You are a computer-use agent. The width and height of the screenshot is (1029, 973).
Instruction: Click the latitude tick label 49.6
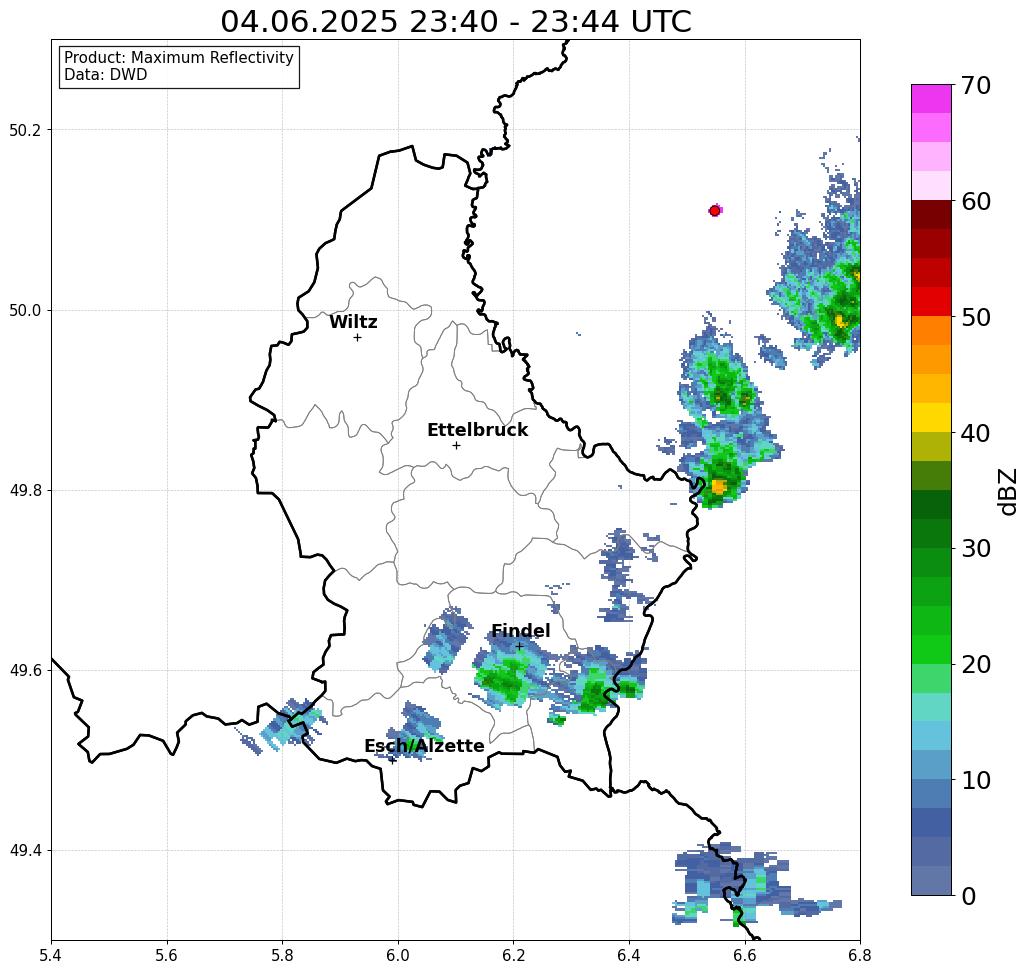click(x=25, y=671)
